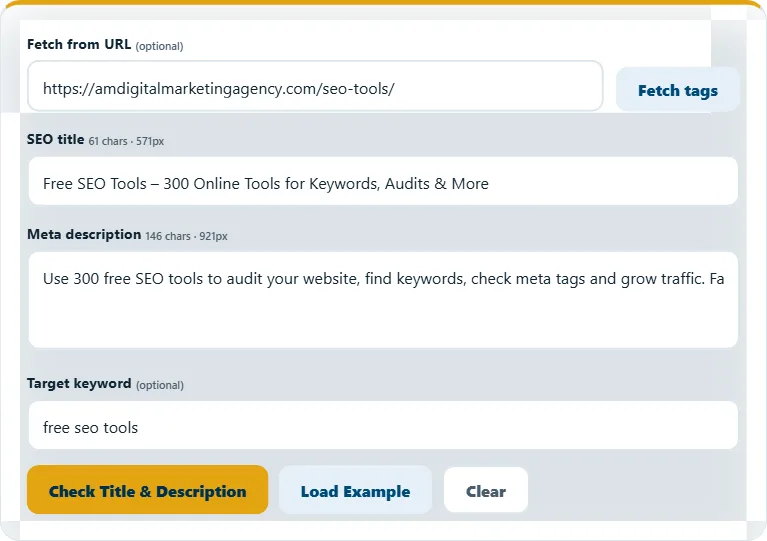Screen dimensions: 767x541
Task: Click the 'Target keyword' label
Action: pyautogui.click(x=79, y=383)
